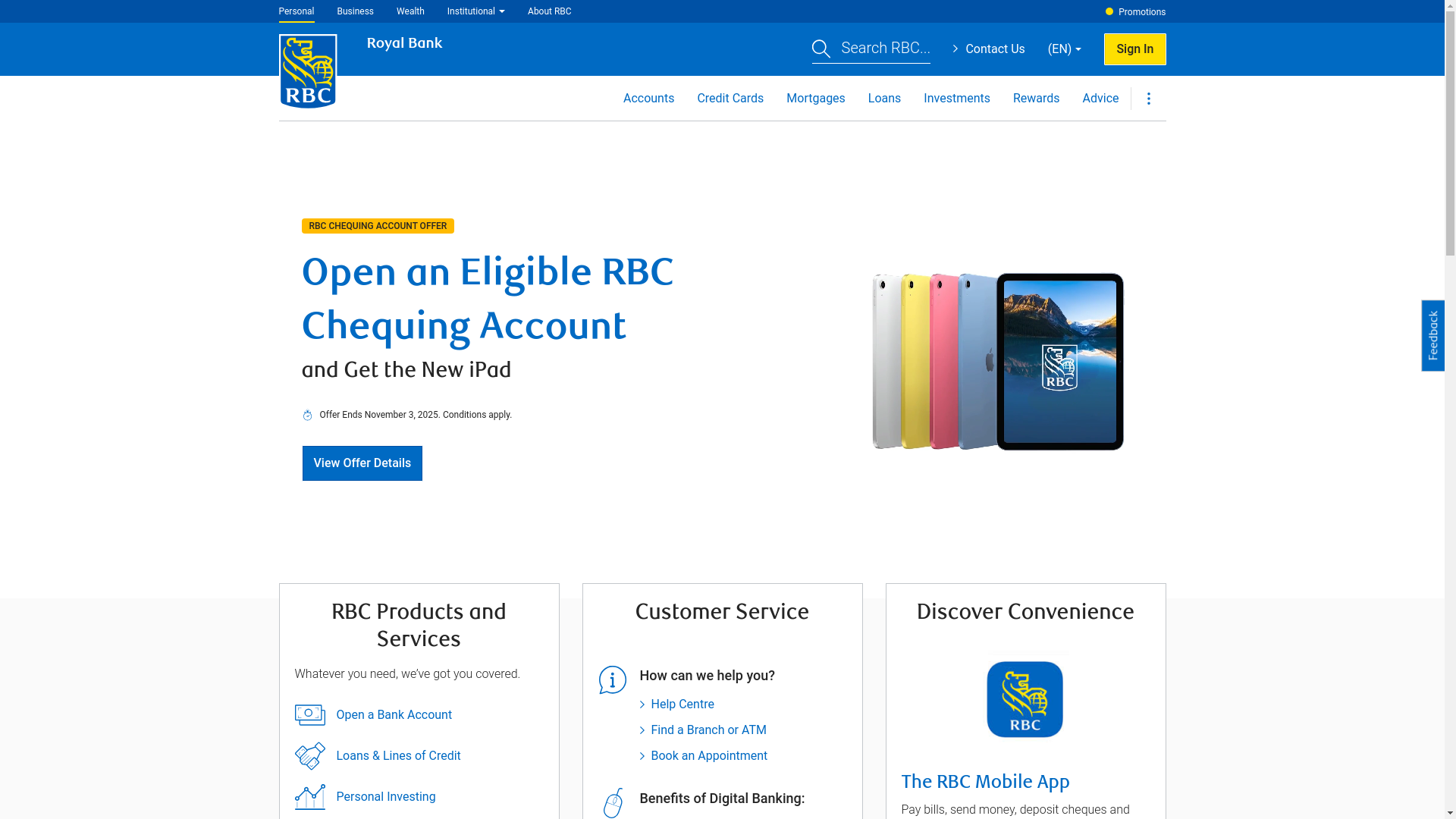Open the Contact Us link
Screen dimensions: 1456x819
[988, 49]
